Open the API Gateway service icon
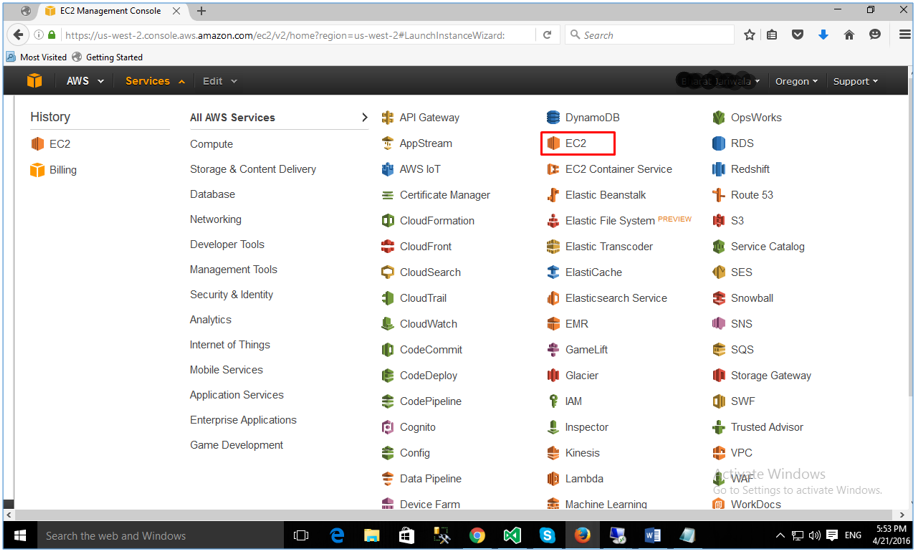The image size is (914, 550). pyautogui.click(x=388, y=118)
